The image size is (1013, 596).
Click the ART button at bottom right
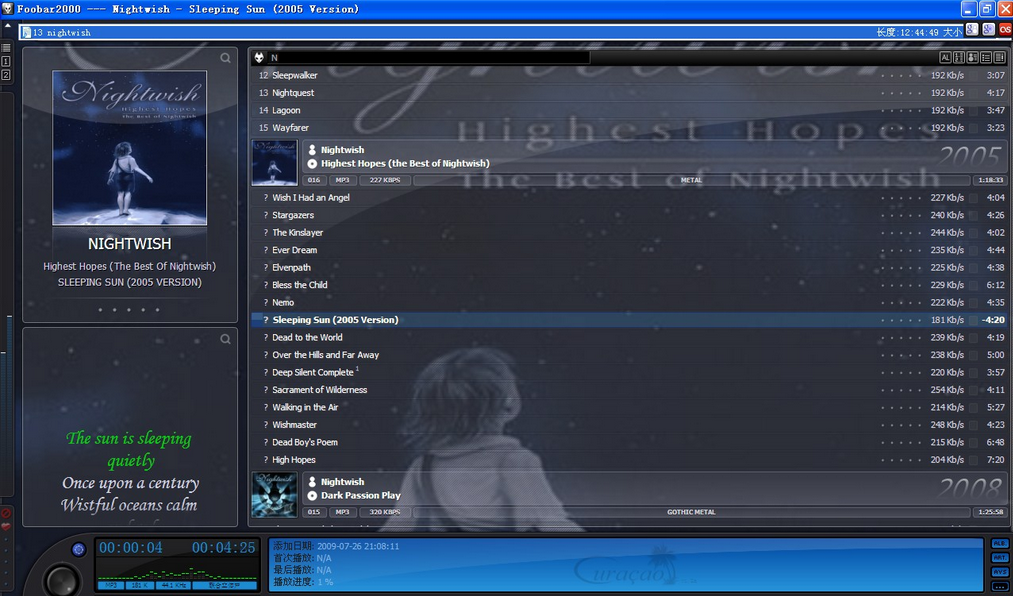[999, 557]
